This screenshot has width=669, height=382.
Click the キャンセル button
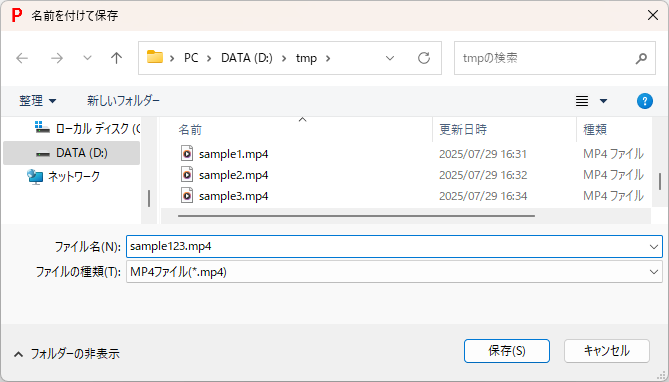click(x=607, y=351)
